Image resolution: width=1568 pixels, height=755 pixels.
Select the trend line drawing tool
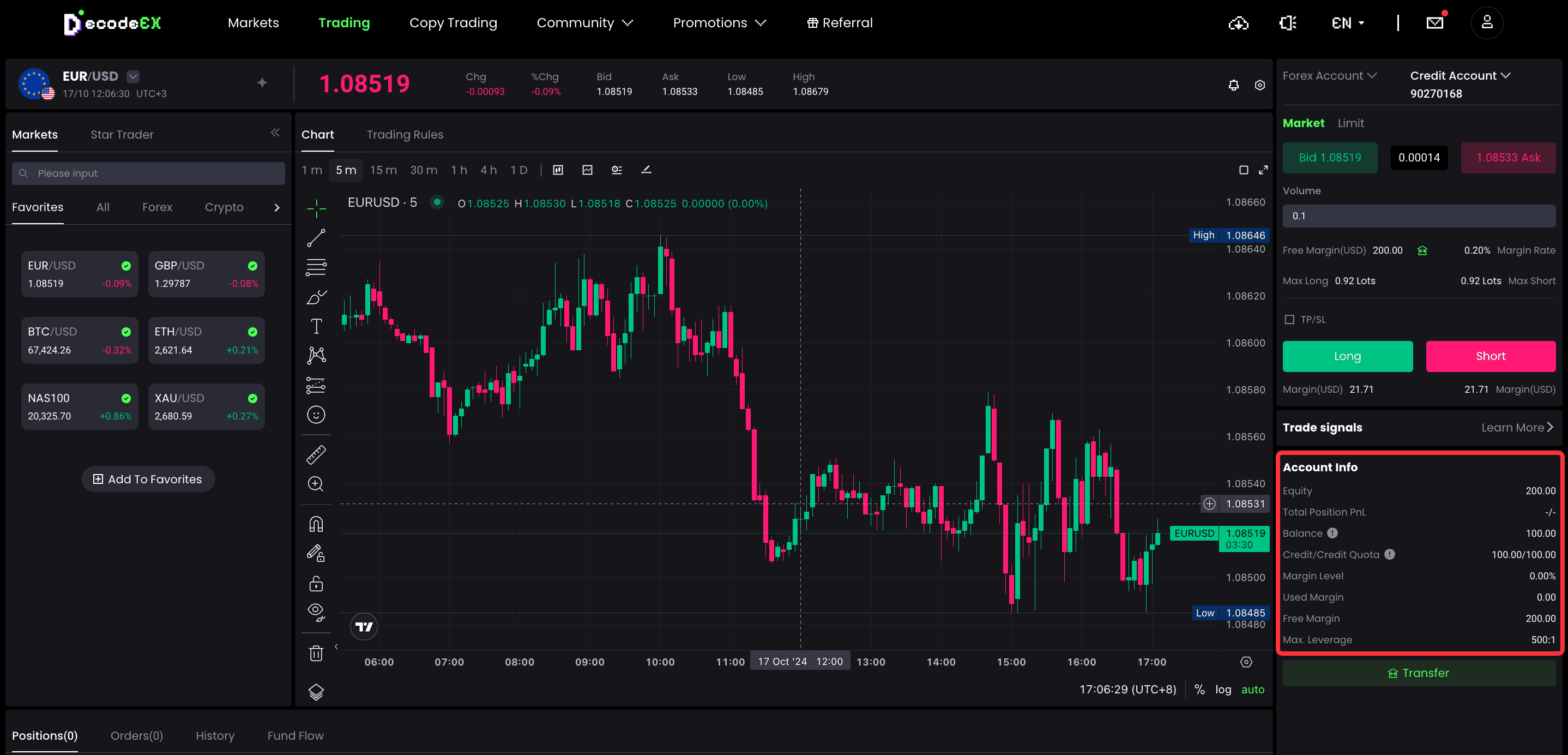[x=316, y=238]
